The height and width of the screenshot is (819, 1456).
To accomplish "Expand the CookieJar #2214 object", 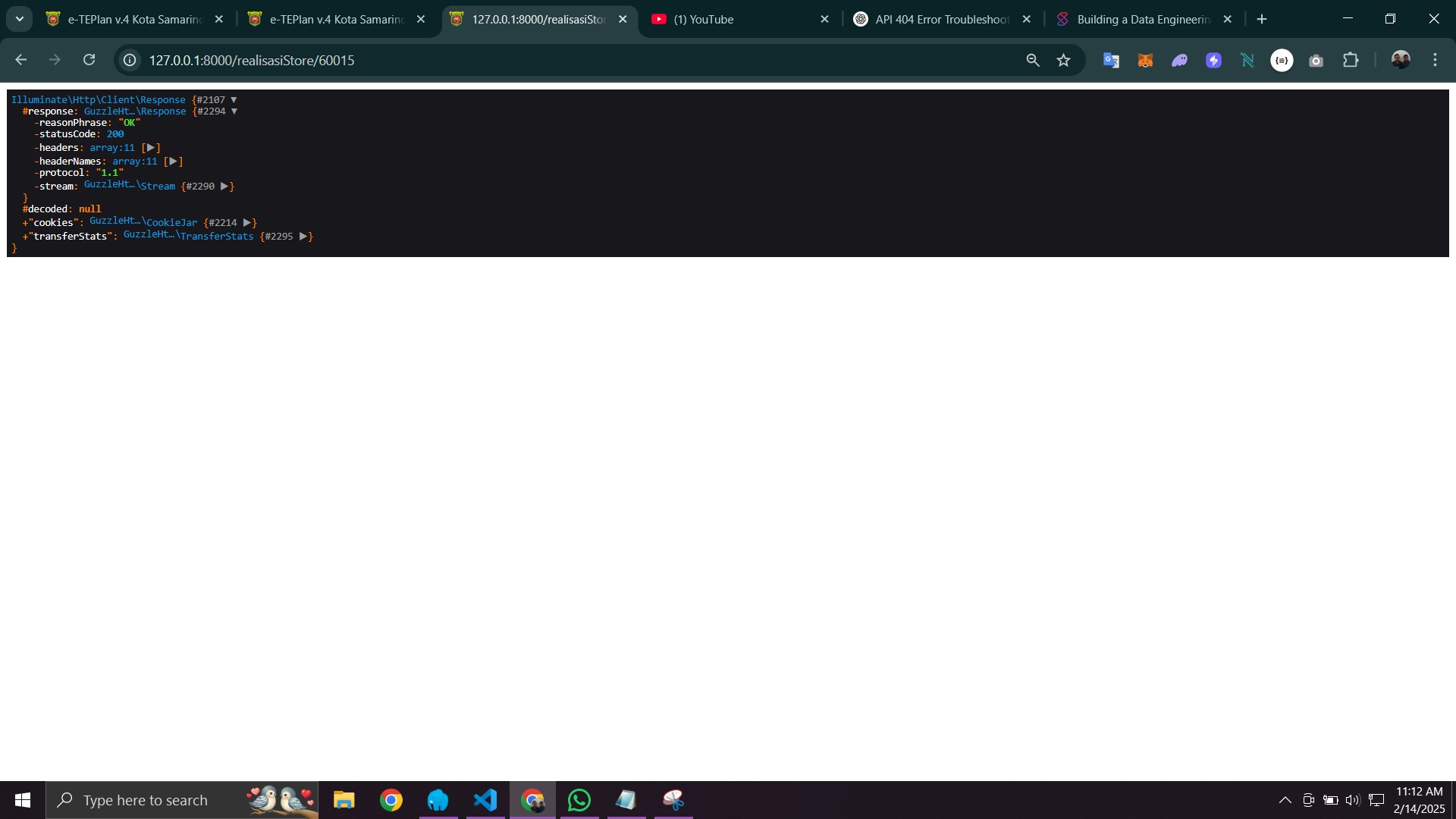I will click(x=246, y=223).
